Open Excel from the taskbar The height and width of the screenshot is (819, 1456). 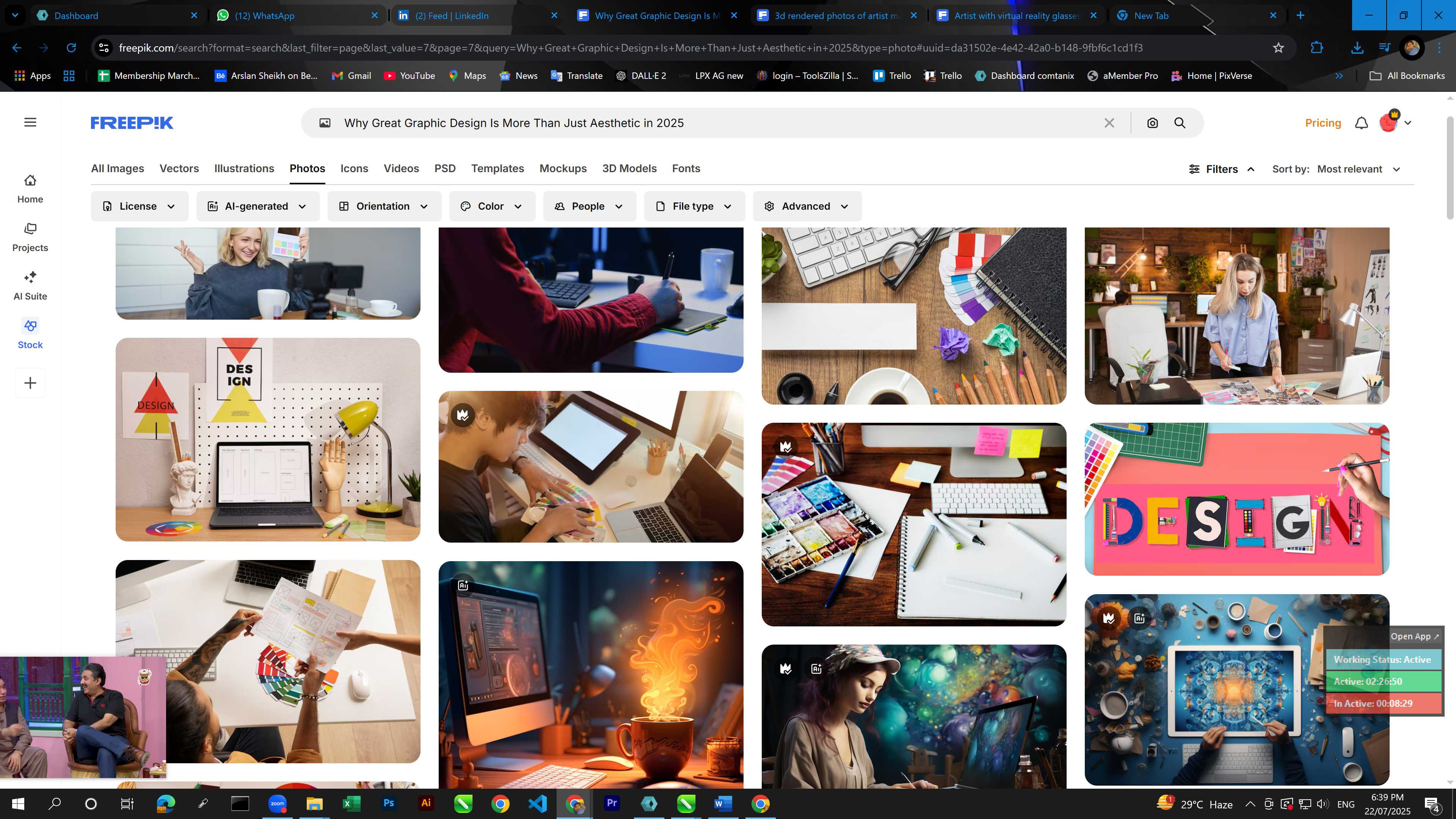tap(351, 803)
